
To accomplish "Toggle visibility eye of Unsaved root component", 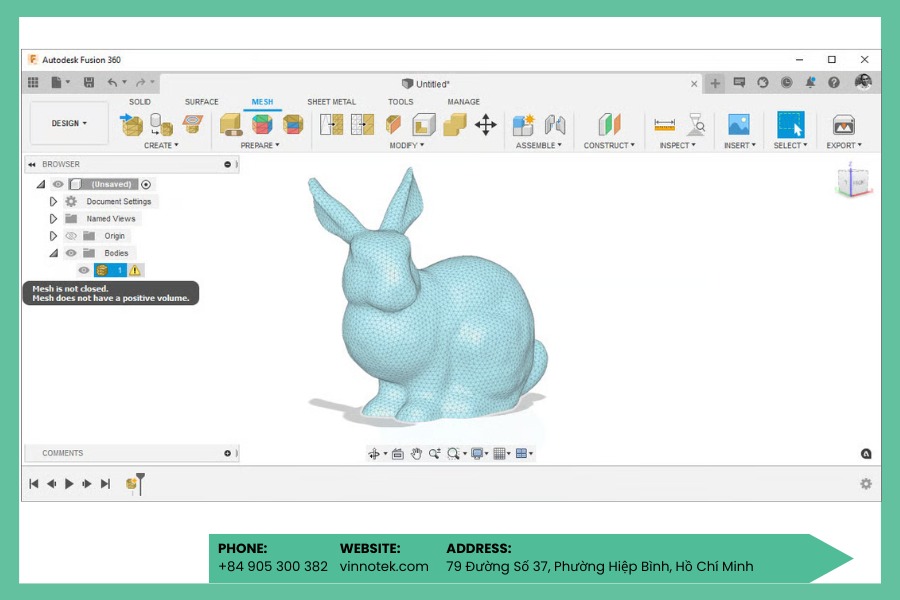I will 58,184.
